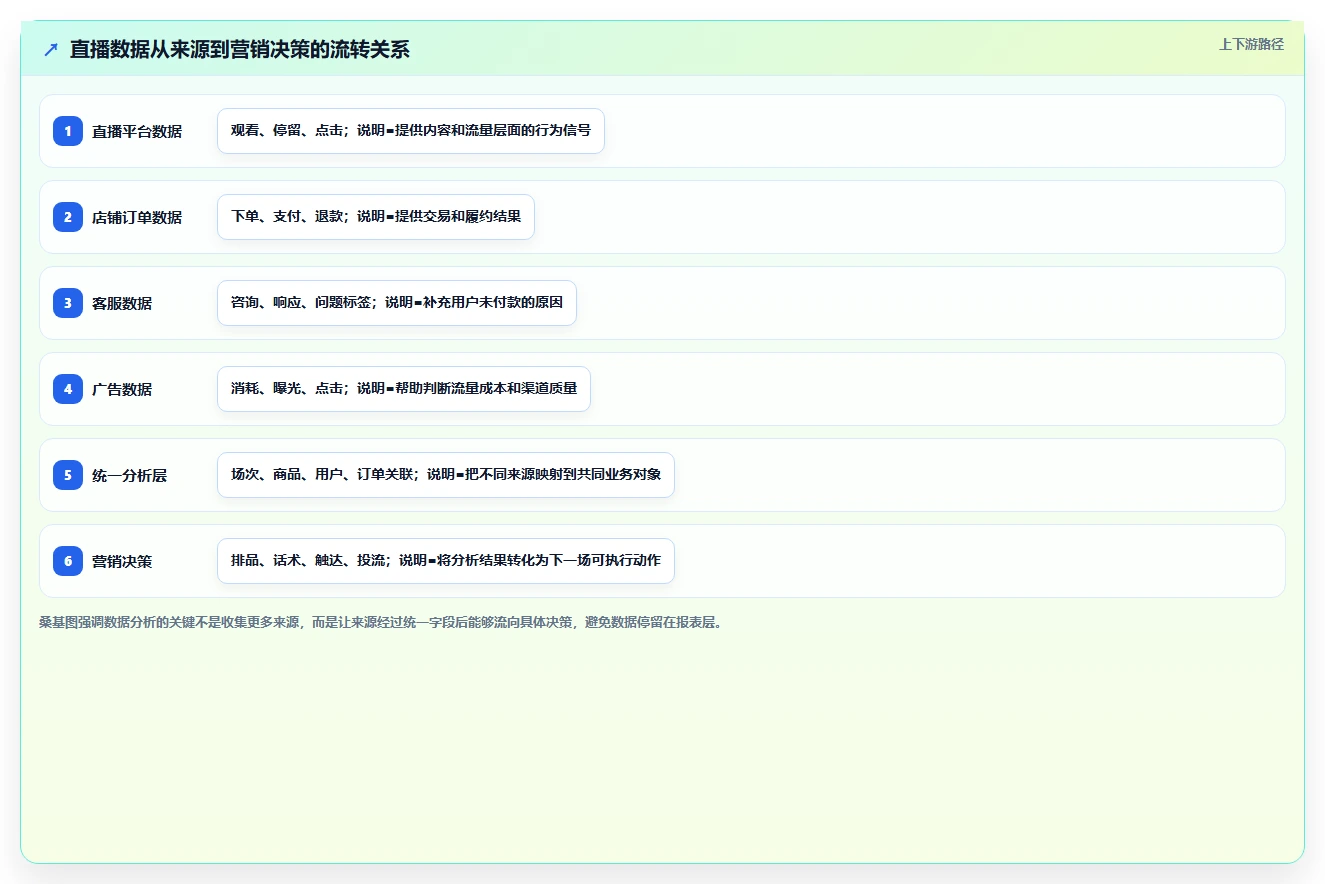Select the 店铺订单数据 label
Screen dimensions: 1325x884
tap(137, 217)
